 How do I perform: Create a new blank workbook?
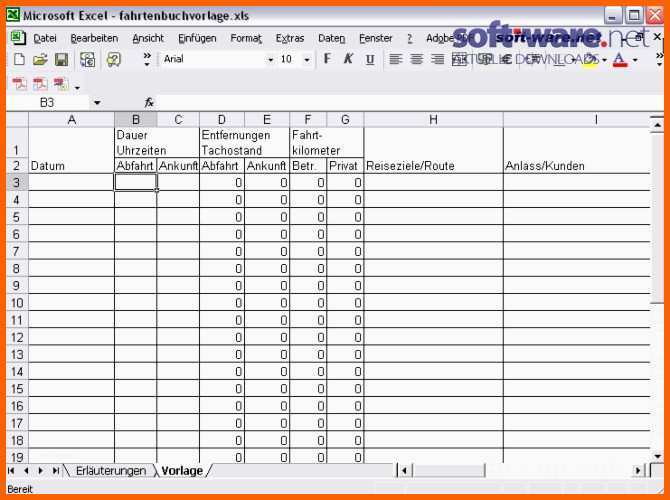pyautogui.click(x=19, y=59)
